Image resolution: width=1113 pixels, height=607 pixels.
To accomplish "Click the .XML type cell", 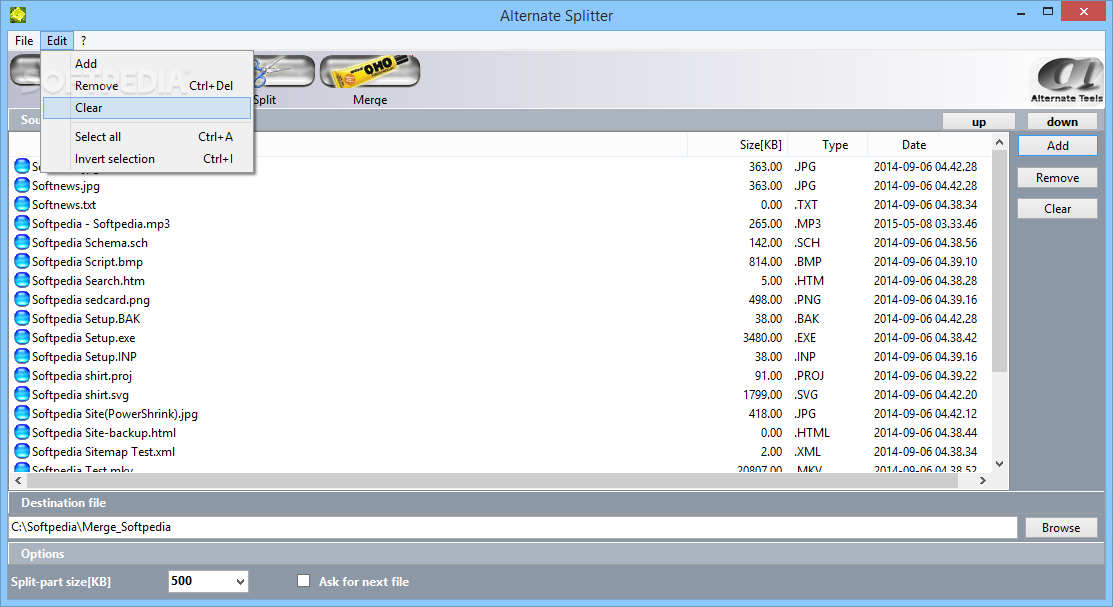I will tap(807, 452).
